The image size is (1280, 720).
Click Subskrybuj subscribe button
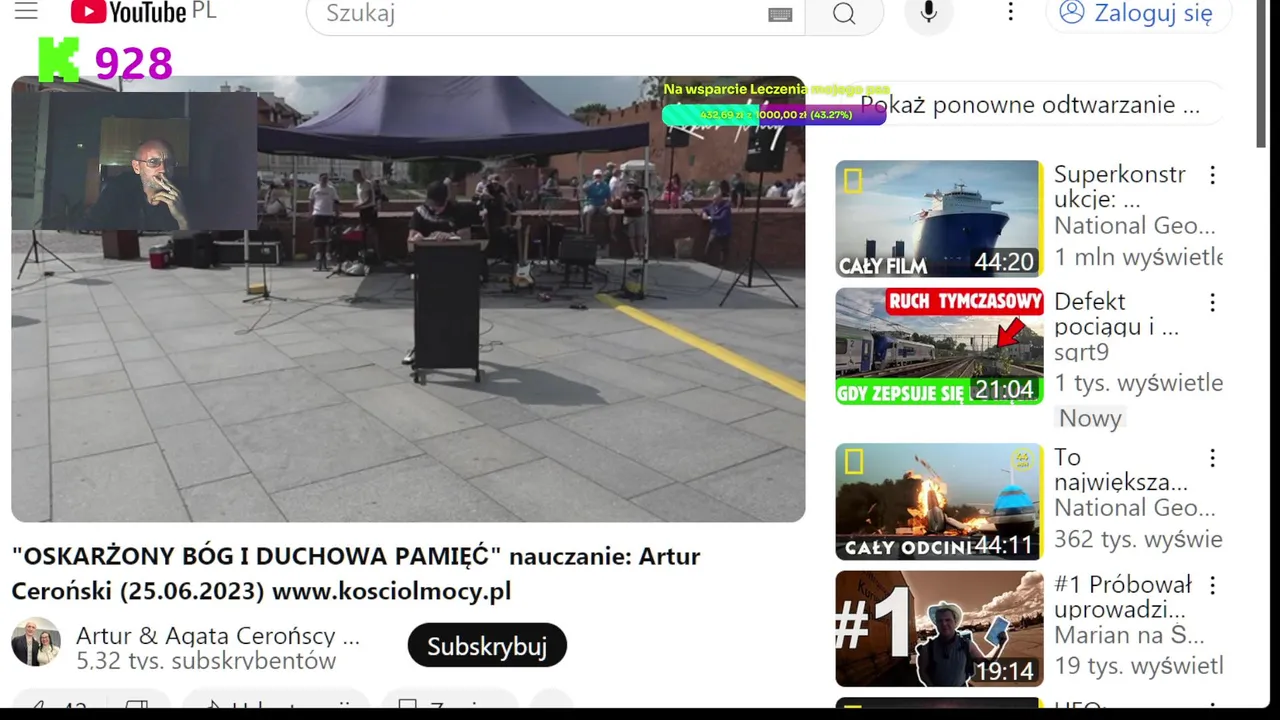point(487,646)
